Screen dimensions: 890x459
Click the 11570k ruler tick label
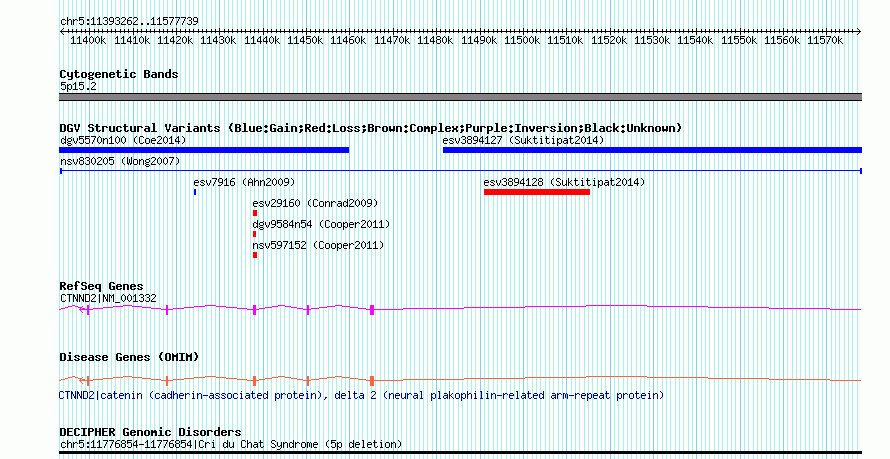tap(825, 41)
